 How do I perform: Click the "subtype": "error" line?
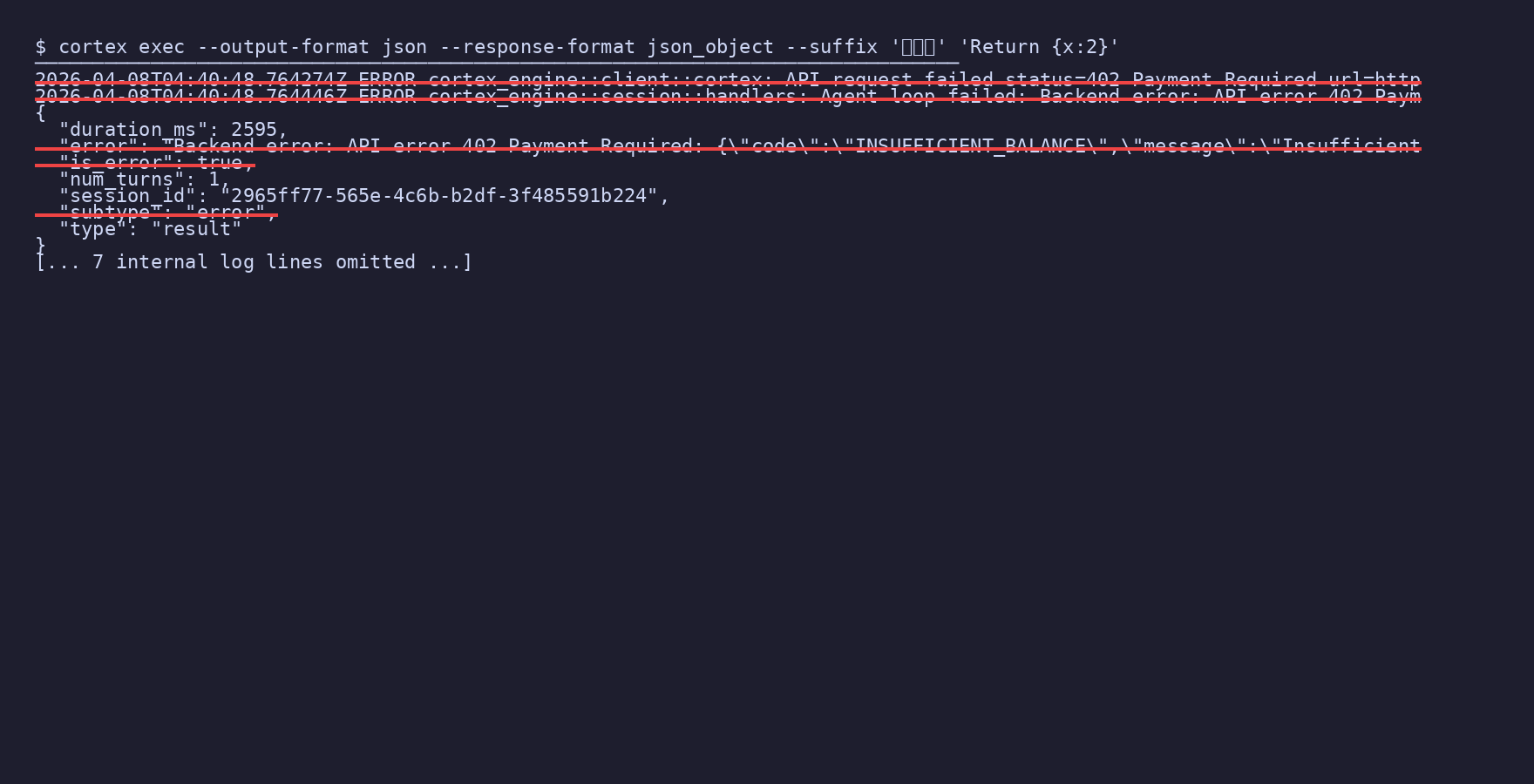(167, 213)
